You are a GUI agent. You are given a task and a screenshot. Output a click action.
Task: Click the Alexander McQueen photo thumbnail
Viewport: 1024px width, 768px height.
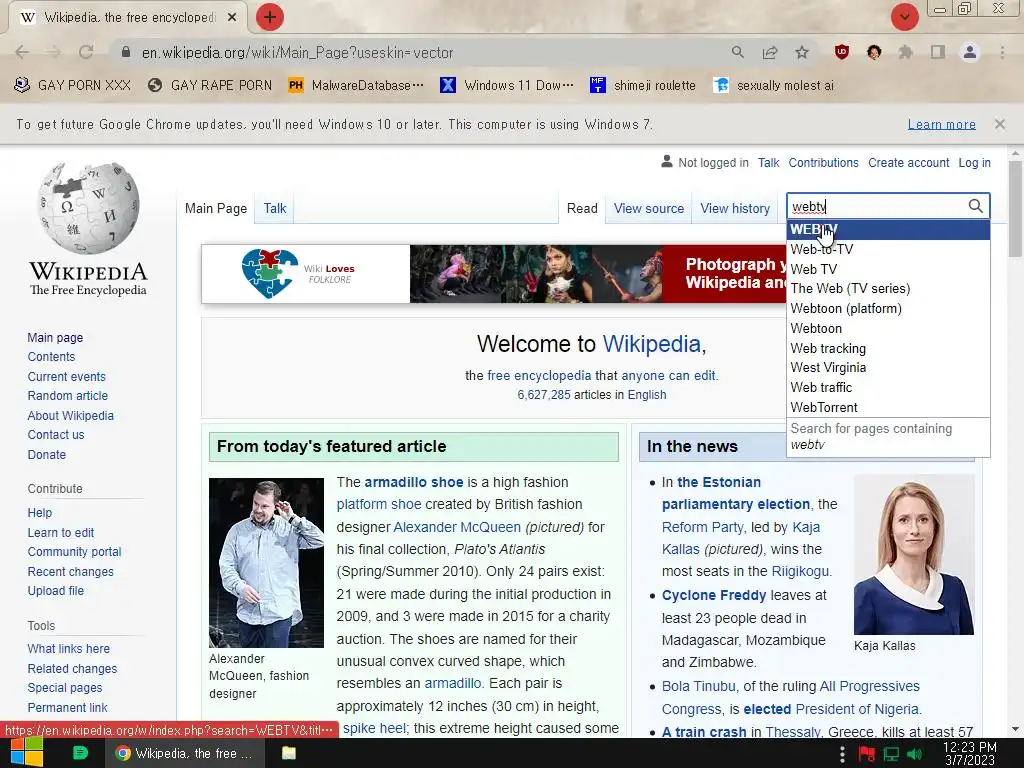click(x=266, y=563)
